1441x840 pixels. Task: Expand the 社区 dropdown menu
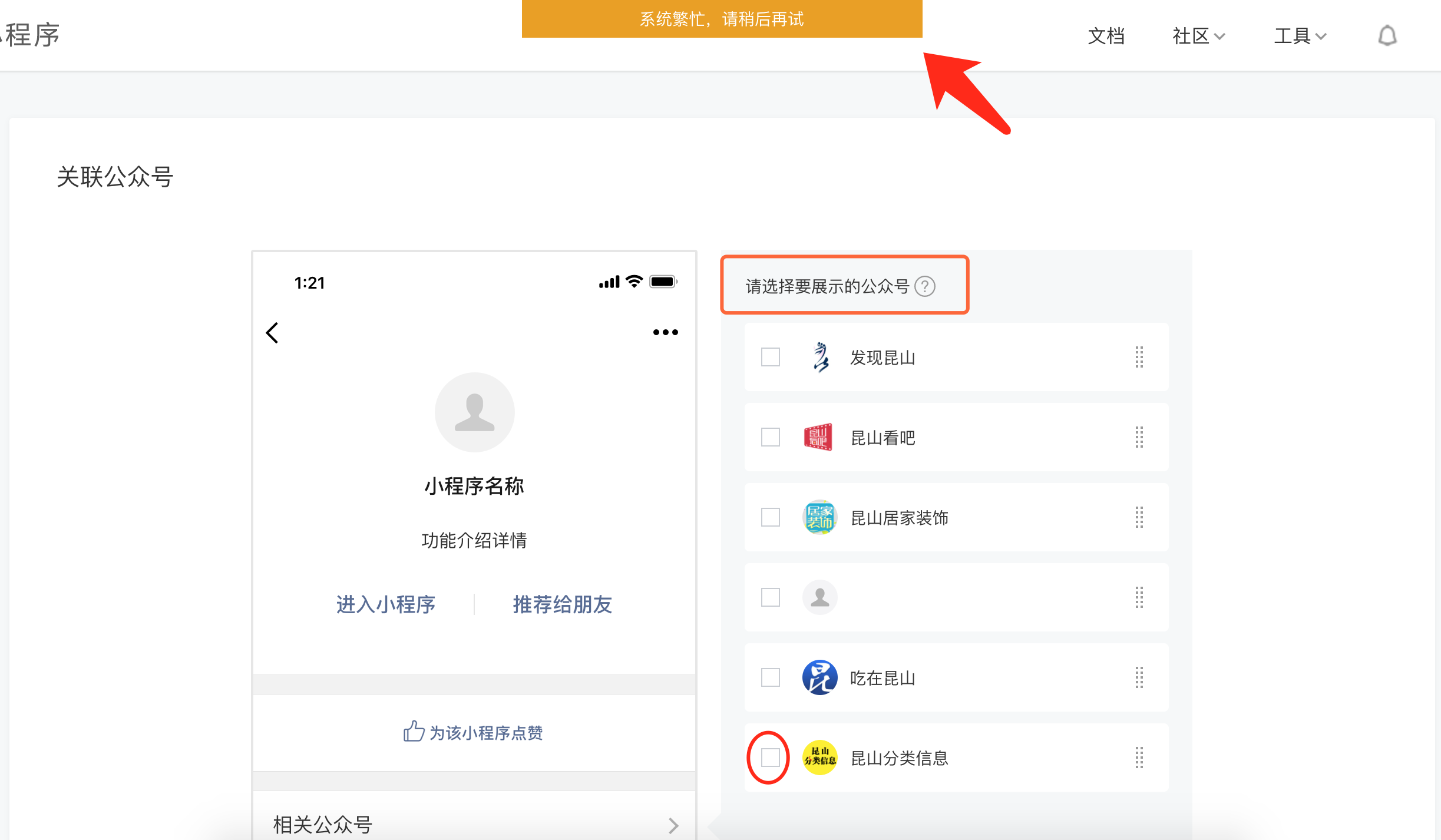tap(1198, 36)
